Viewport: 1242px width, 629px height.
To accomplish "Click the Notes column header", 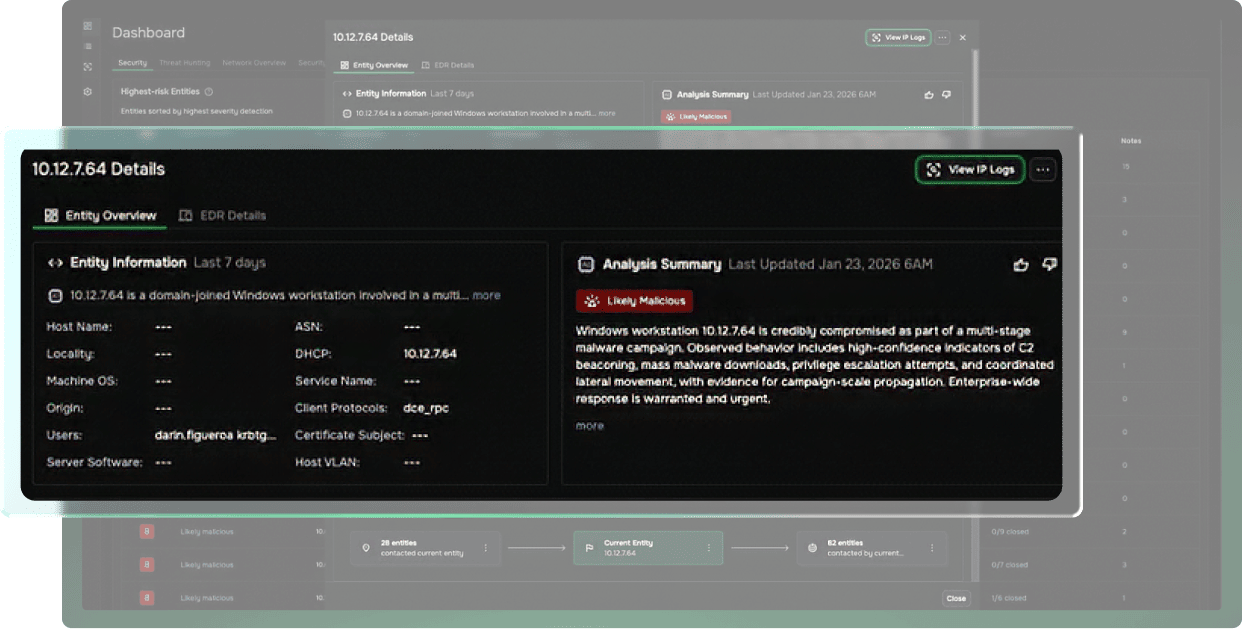I will [1131, 141].
